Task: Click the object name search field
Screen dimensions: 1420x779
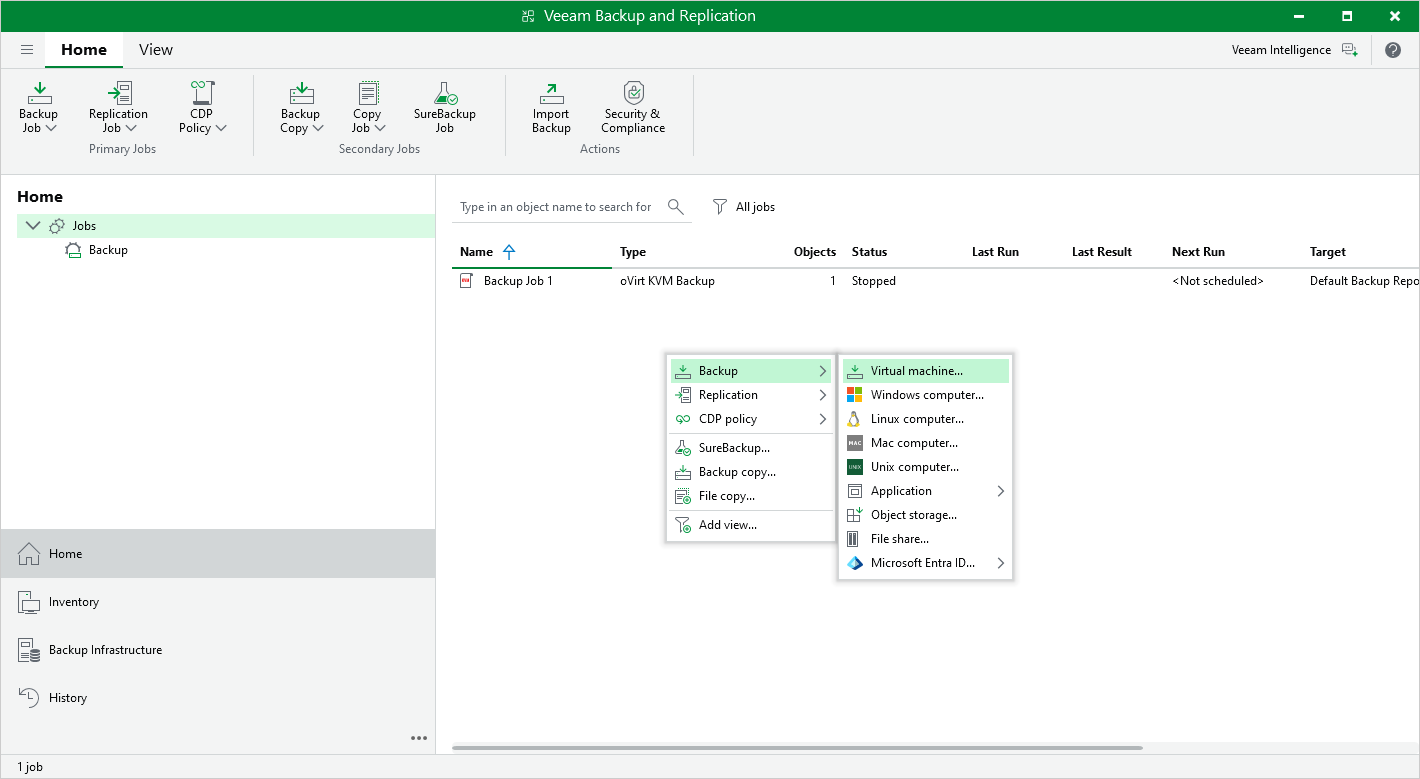Action: [556, 207]
